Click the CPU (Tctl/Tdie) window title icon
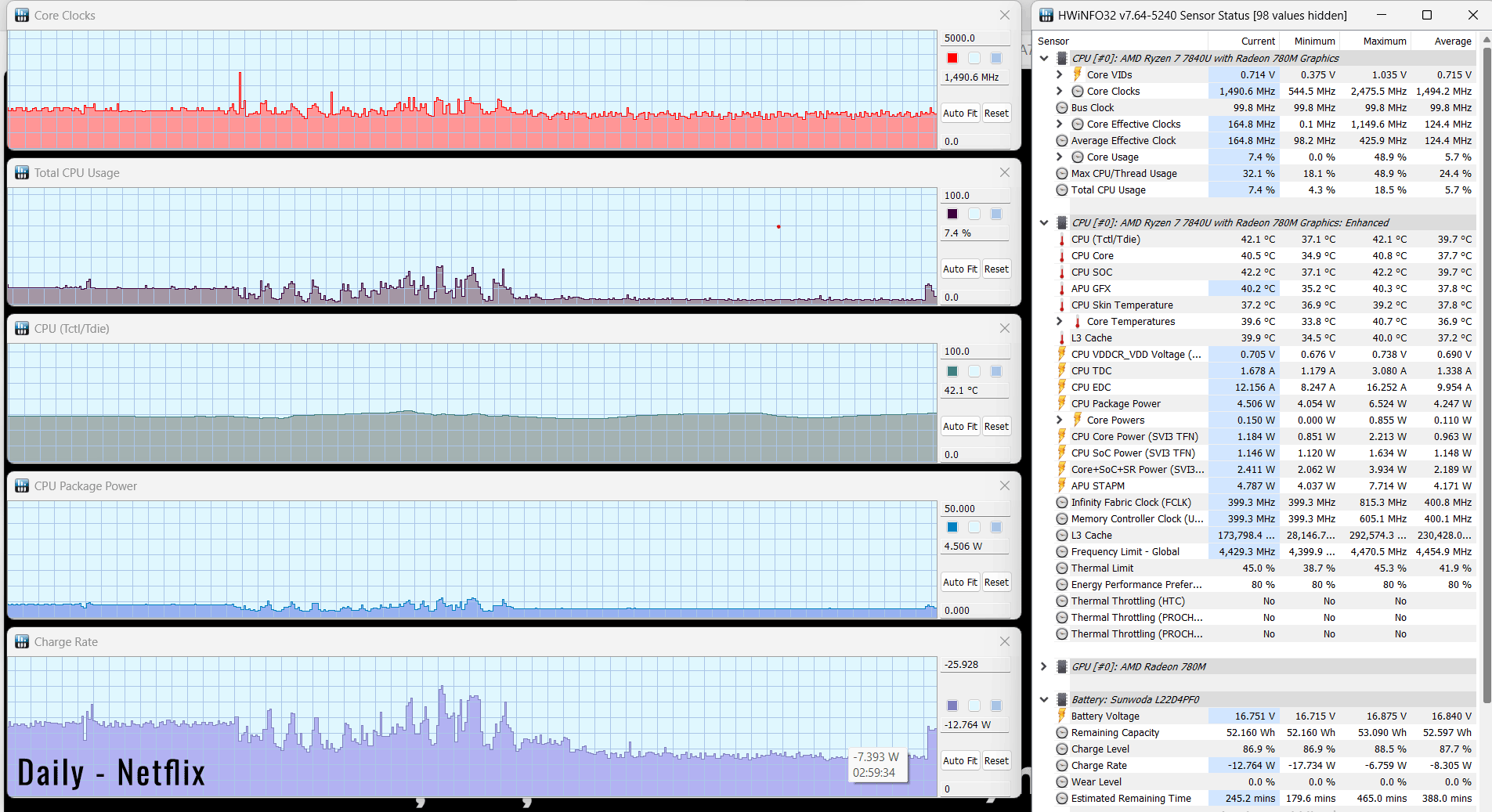 [22, 328]
